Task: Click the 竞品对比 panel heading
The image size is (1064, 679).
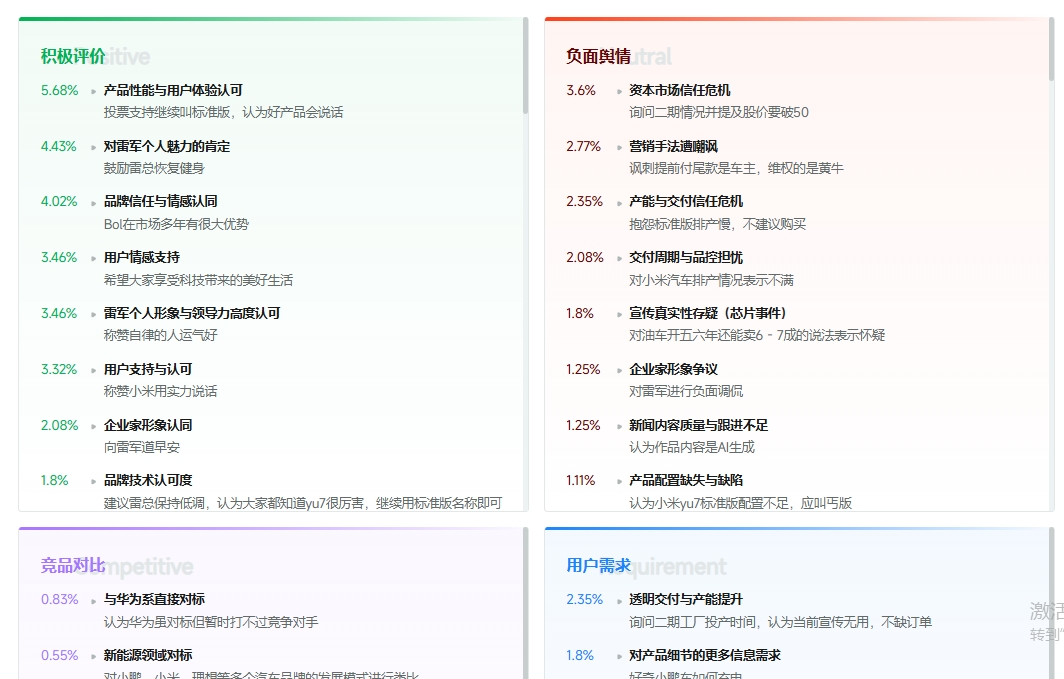Action: 73,566
